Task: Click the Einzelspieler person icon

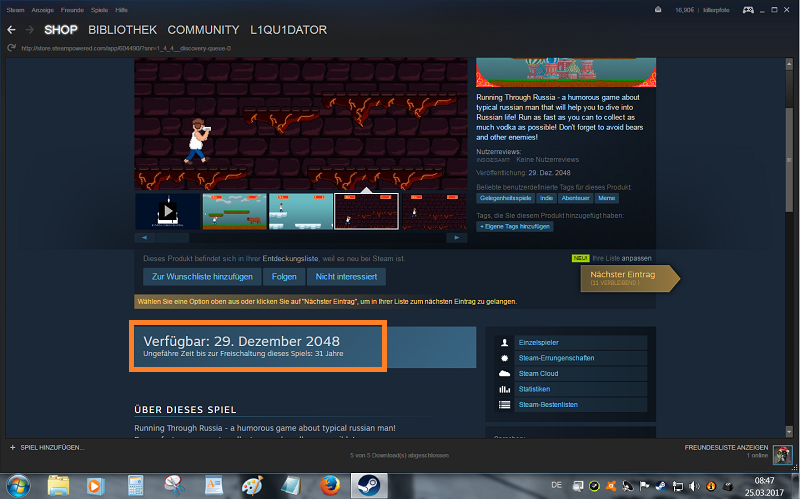Action: [505, 342]
